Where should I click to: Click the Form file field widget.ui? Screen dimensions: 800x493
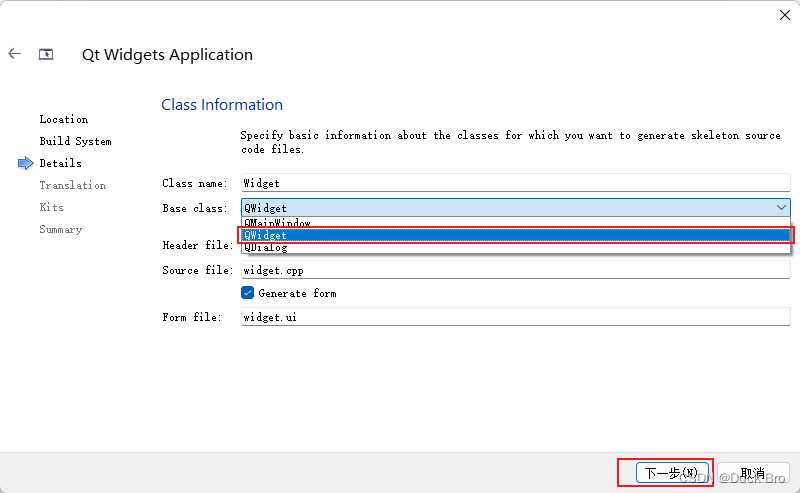515,317
